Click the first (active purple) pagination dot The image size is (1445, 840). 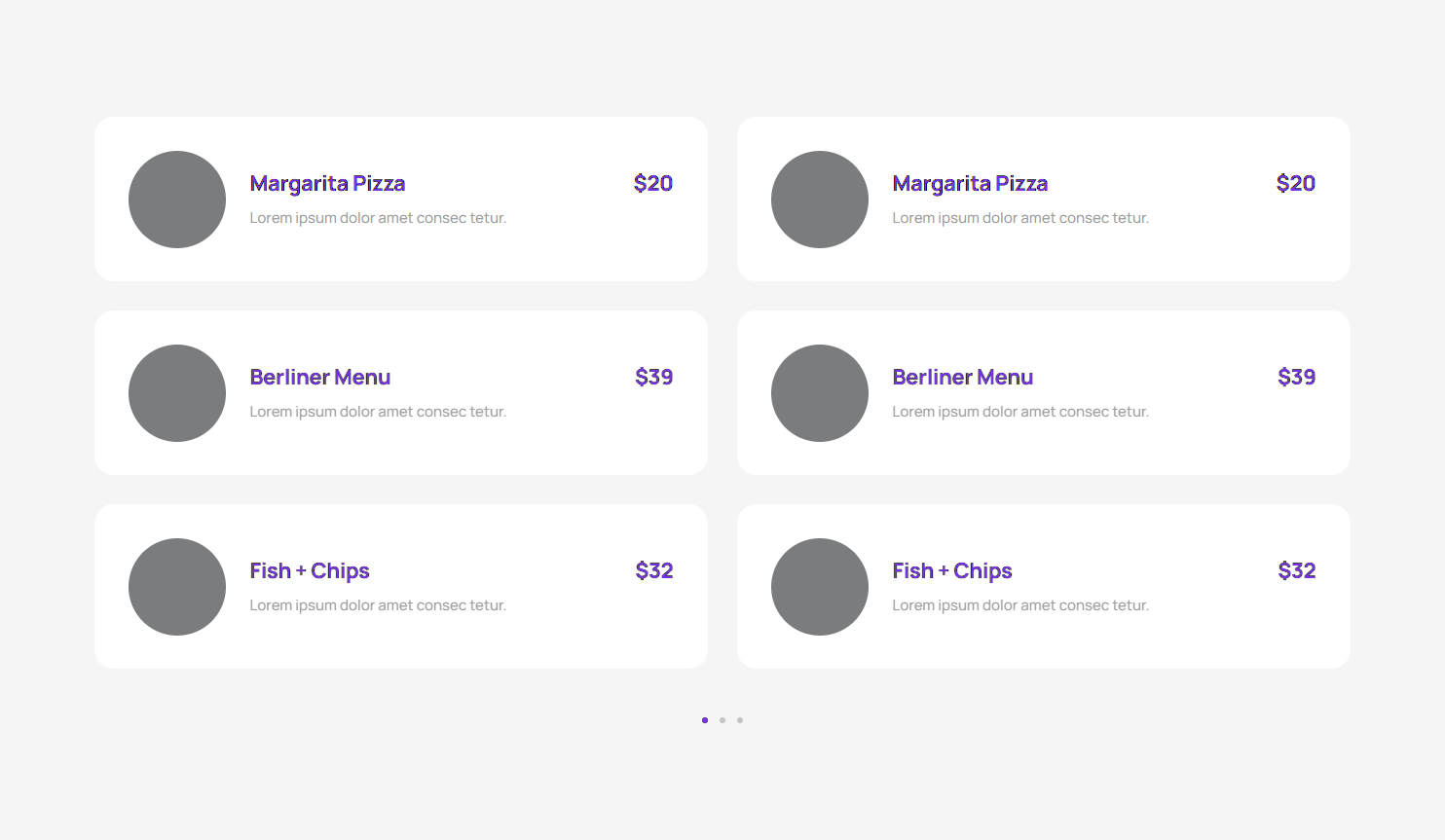point(705,720)
